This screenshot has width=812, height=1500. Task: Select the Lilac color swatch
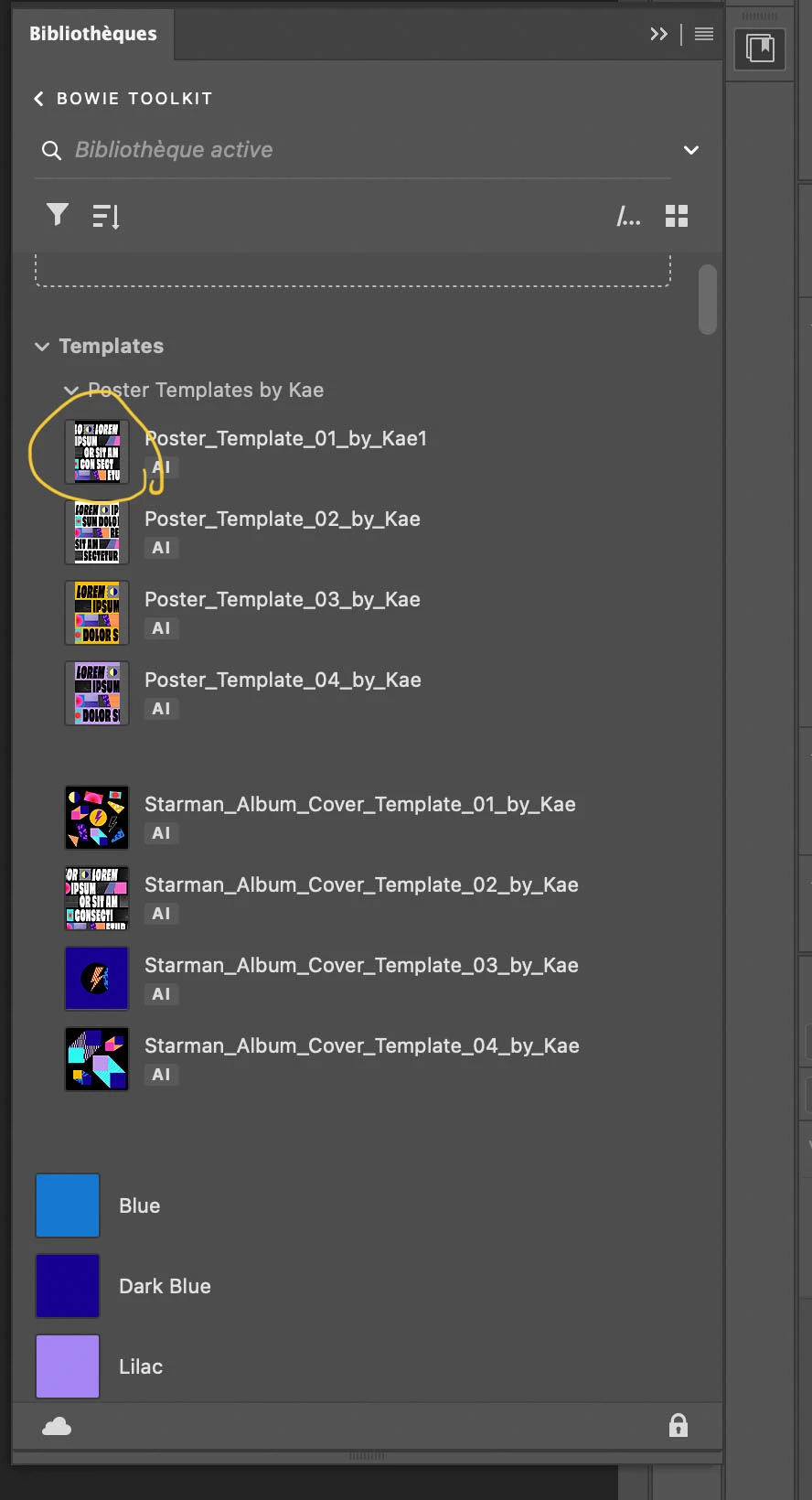point(68,1366)
